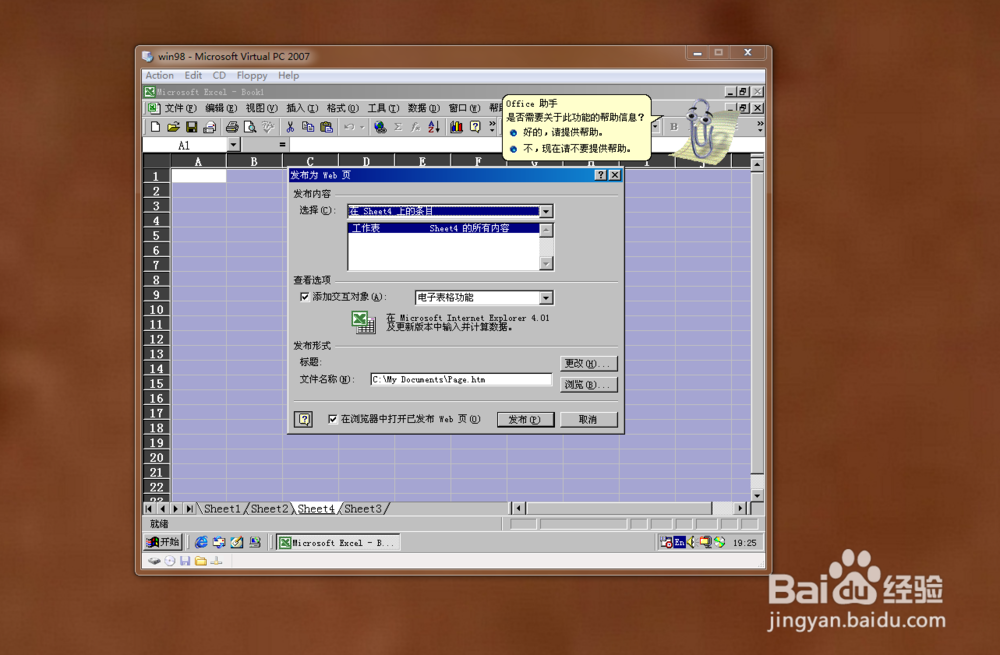Open the Virtual PC Floppy menu

(x=252, y=75)
